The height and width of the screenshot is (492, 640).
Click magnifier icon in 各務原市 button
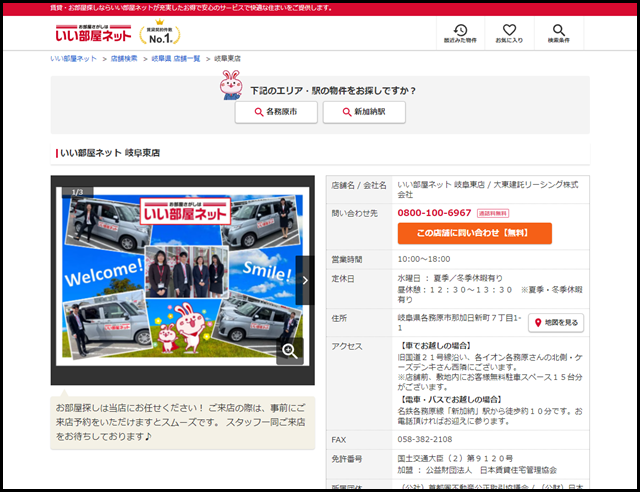(x=259, y=112)
